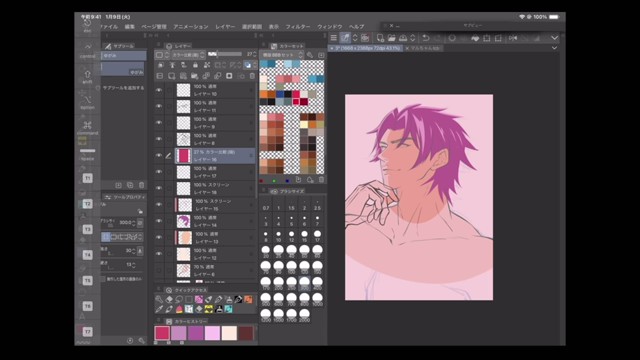Pick the crimson swatch in color history
Image resolution: width=640 pixels, height=360 pixels.
(x=162, y=333)
